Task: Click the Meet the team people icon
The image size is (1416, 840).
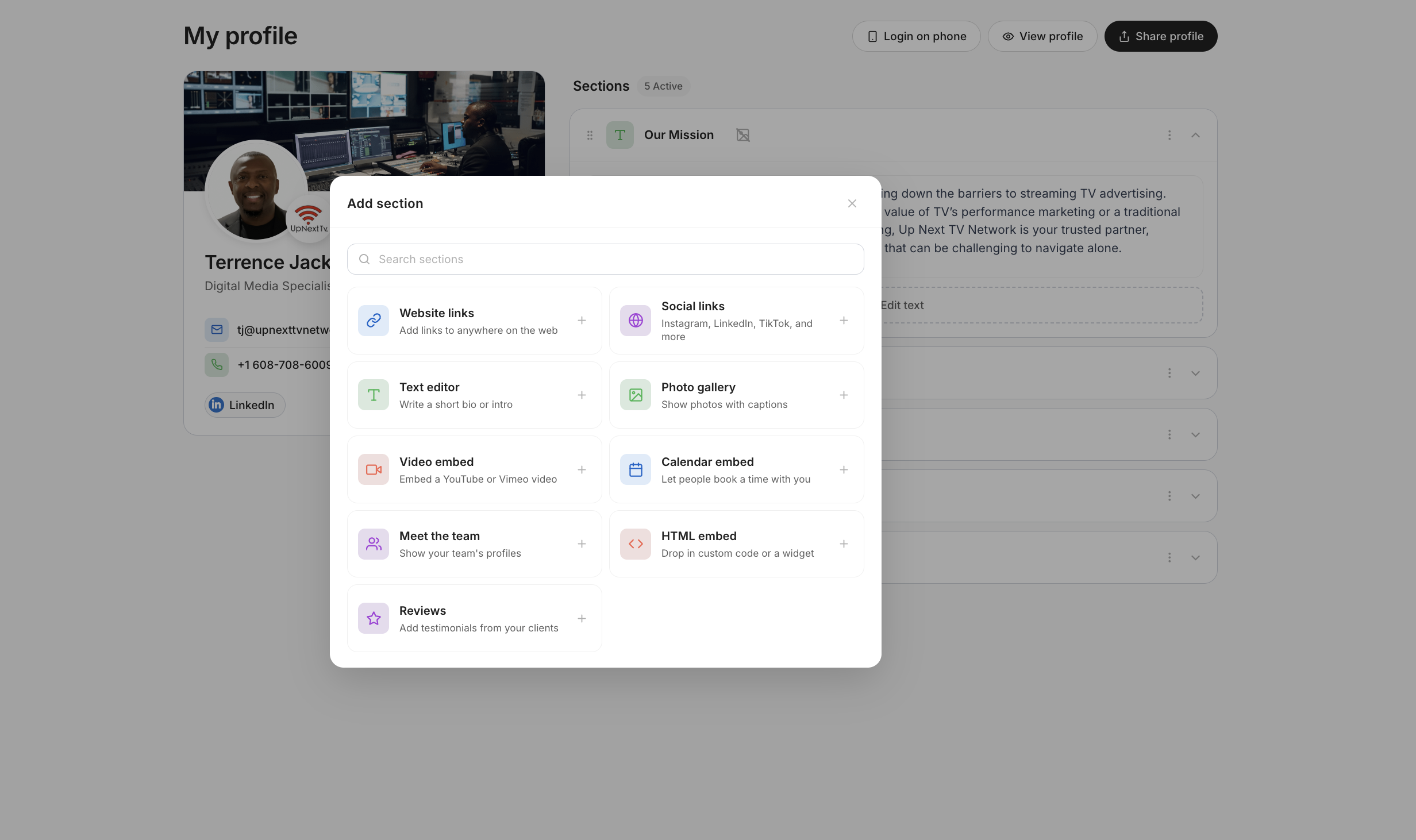Action: coord(374,544)
